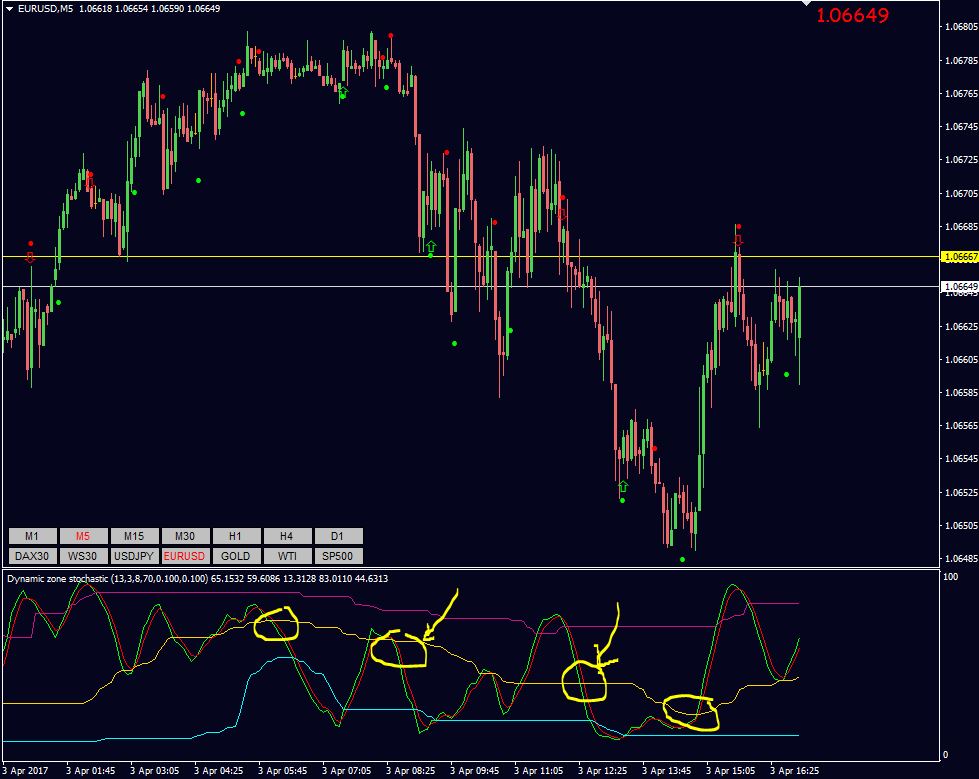The height and width of the screenshot is (779, 979).
Task: Select red sell arrow on the 1.06667 line at far left
Action: 30,257
